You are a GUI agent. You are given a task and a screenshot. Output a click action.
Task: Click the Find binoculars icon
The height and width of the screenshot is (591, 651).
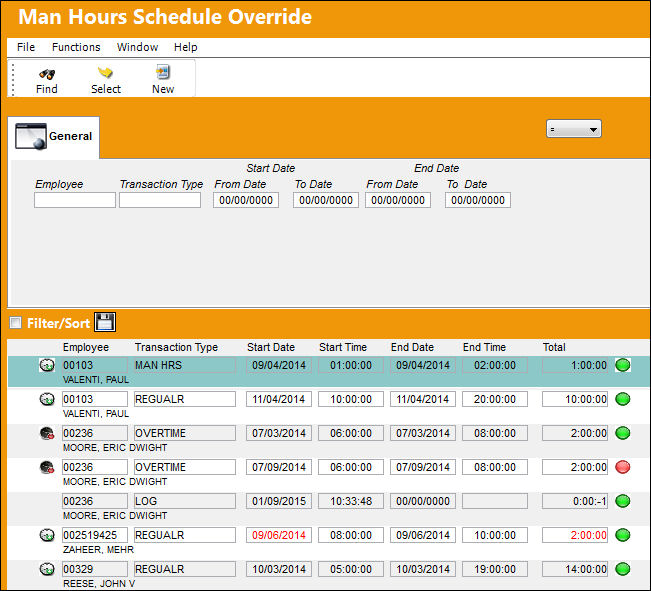click(47, 74)
